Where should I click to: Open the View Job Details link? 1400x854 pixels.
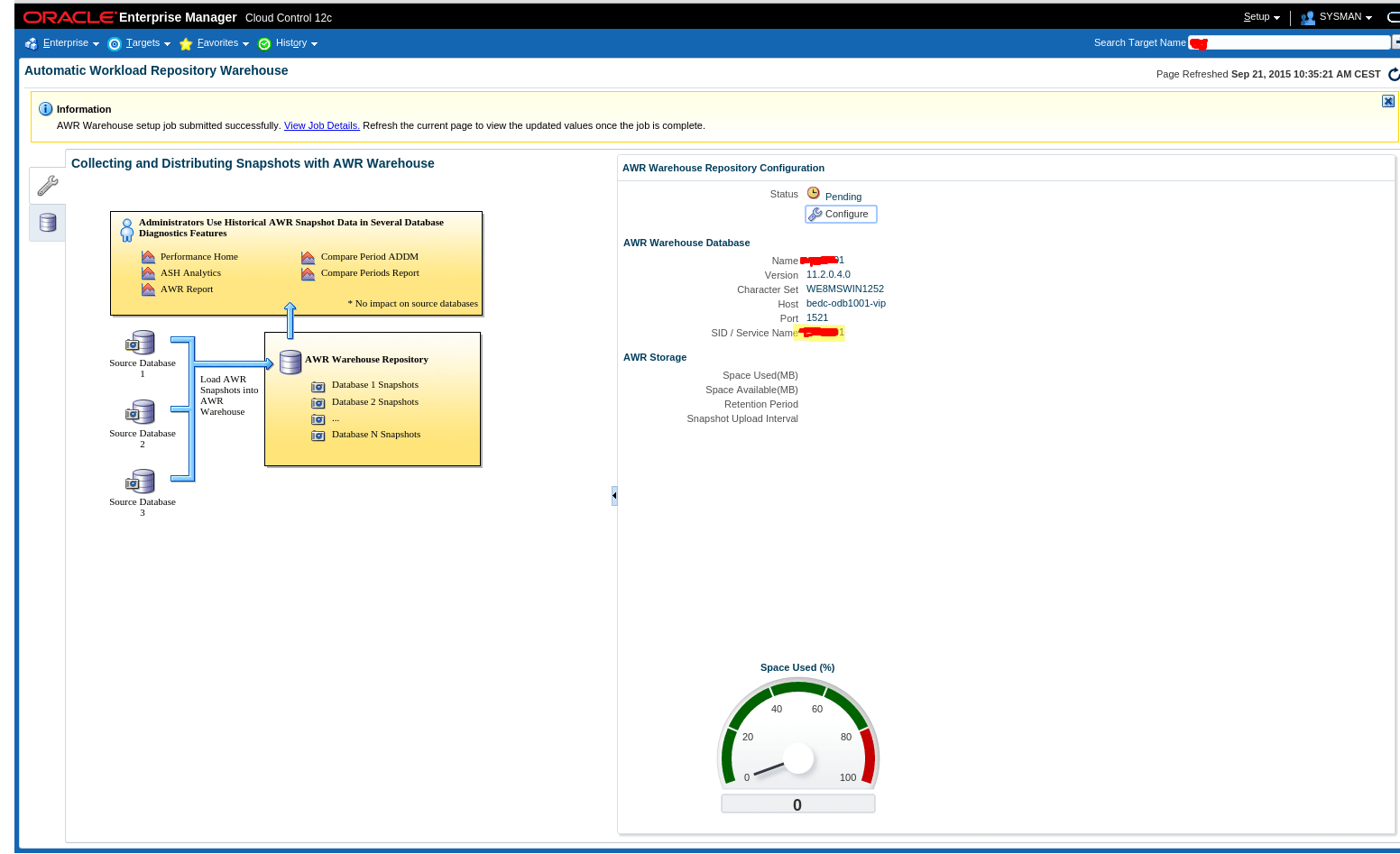322,125
